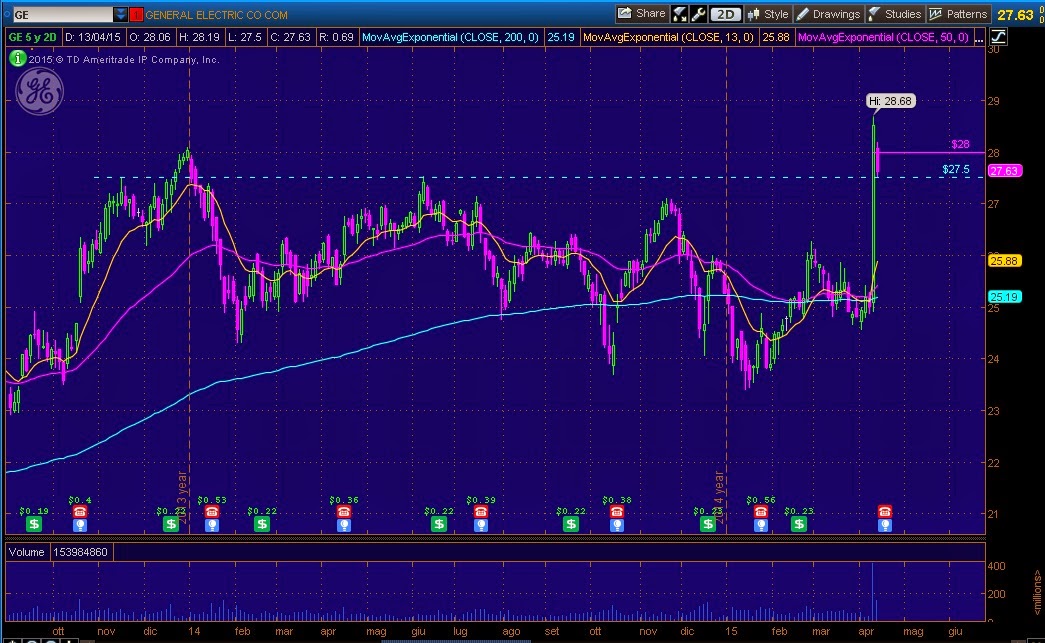Click the "GE 5 y 2D" chart label
This screenshot has height=643, width=1045.
(x=32, y=37)
